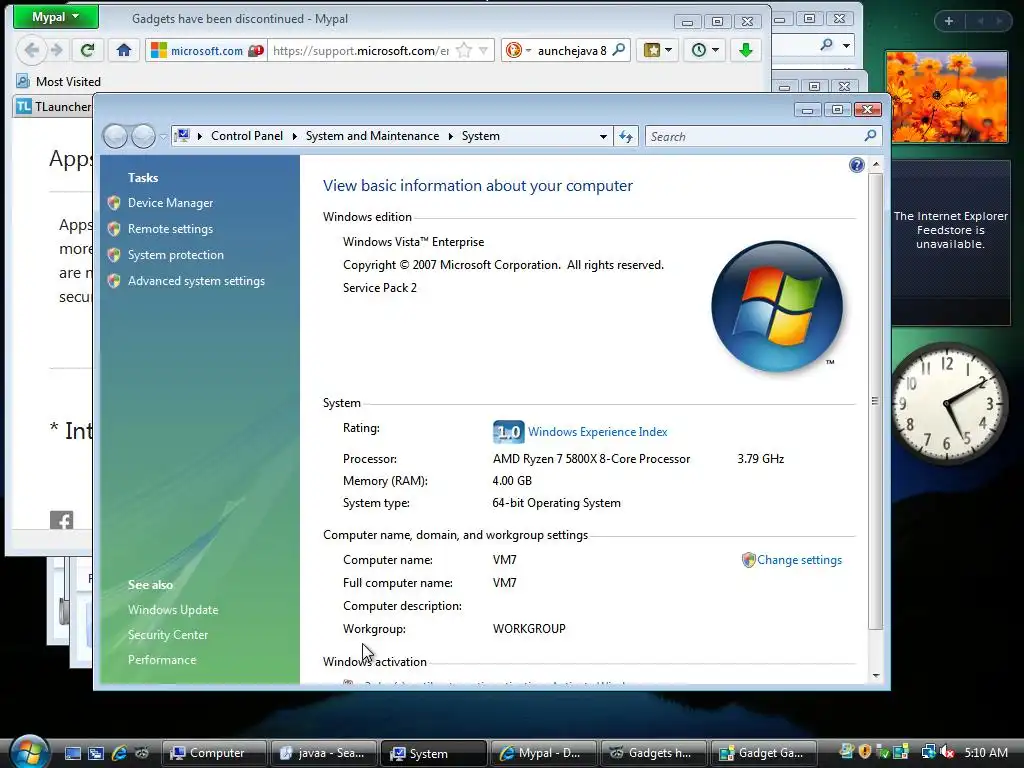
Task: Click the add gadget plus button on sidebar
Action: pos(949,21)
